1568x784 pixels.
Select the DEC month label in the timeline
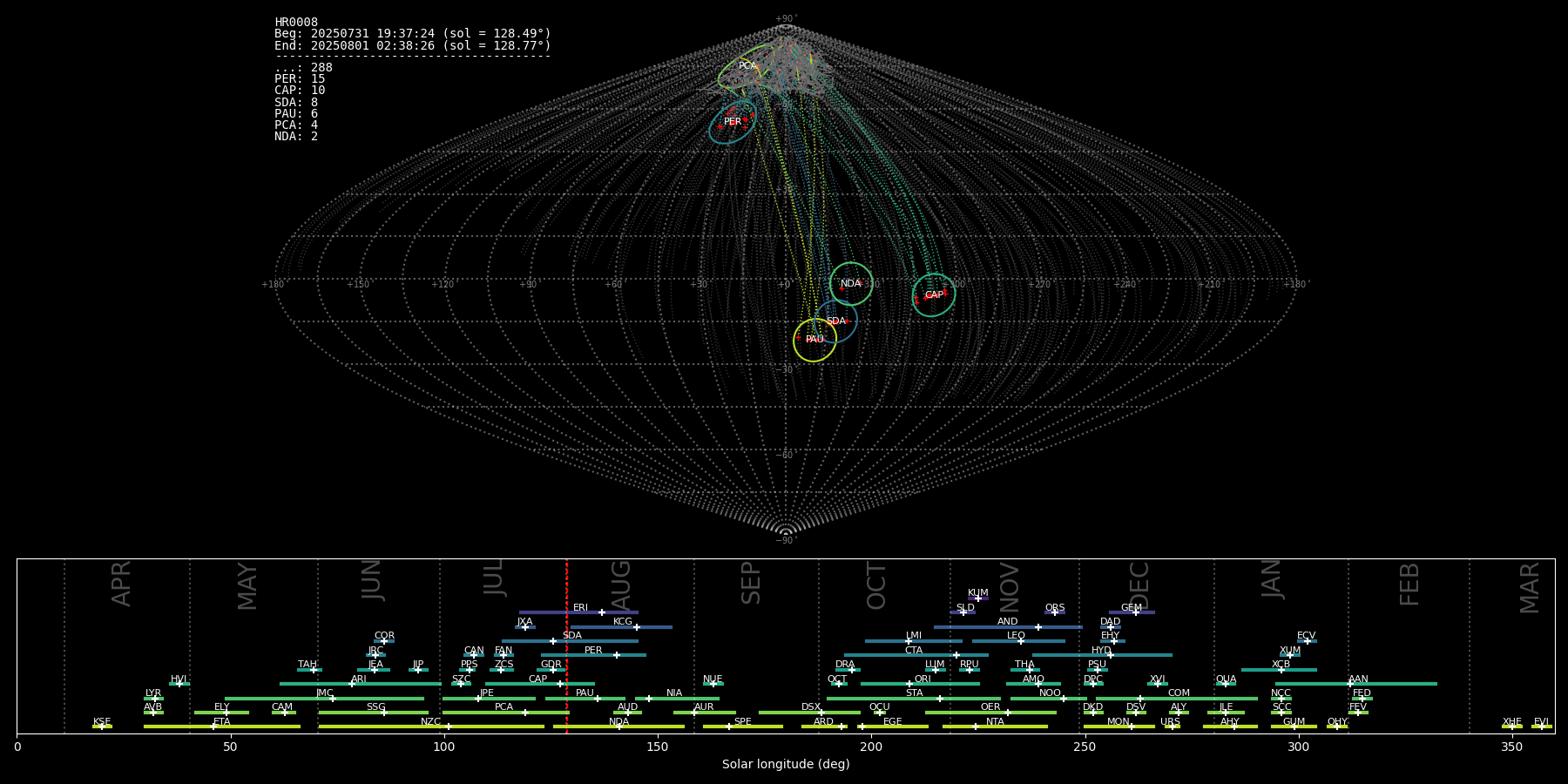(1139, 585)
